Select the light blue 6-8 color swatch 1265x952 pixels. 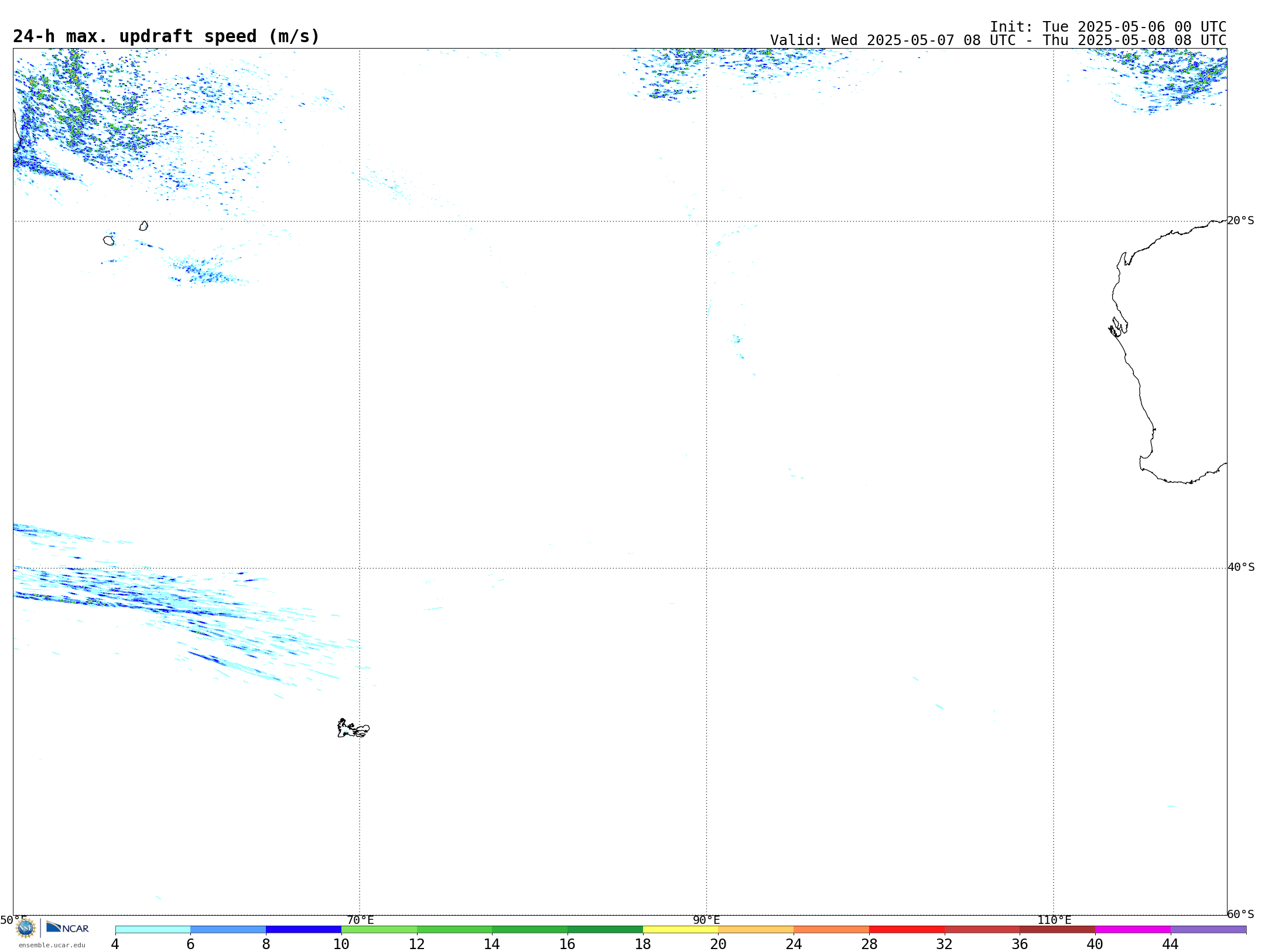point(228,930)
